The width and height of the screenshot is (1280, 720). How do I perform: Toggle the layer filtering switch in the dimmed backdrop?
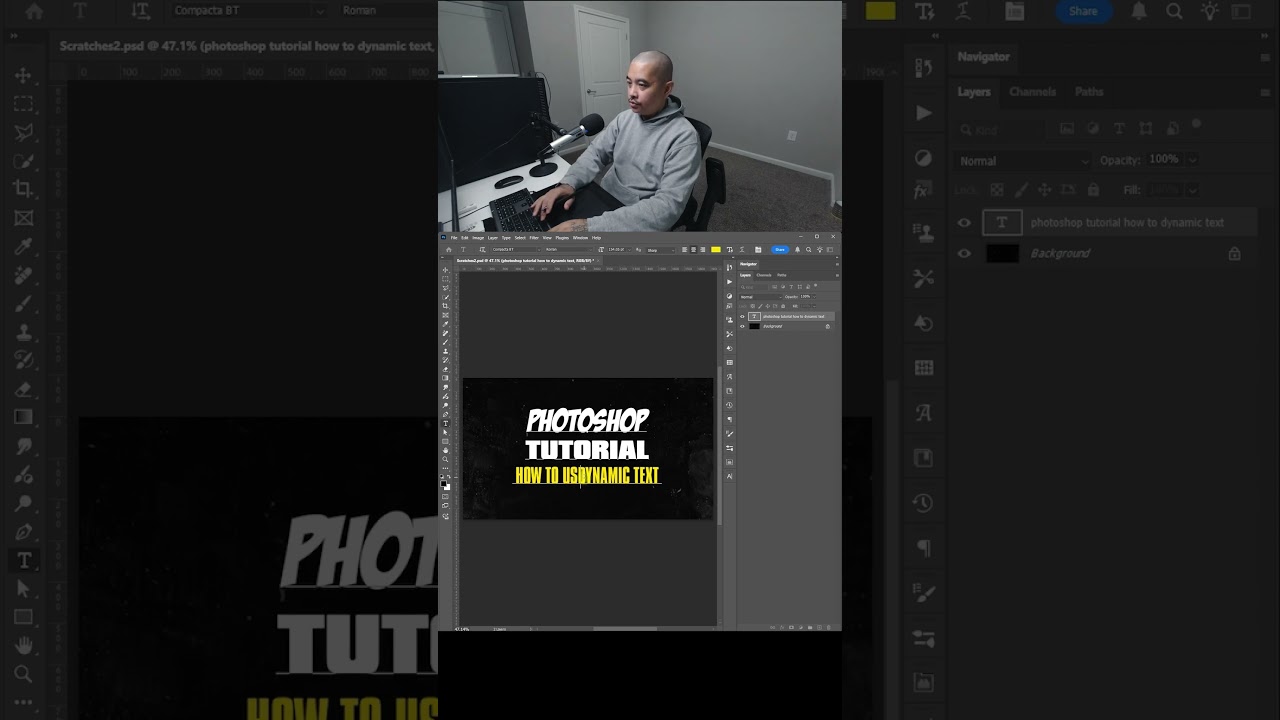(1196, 125)
